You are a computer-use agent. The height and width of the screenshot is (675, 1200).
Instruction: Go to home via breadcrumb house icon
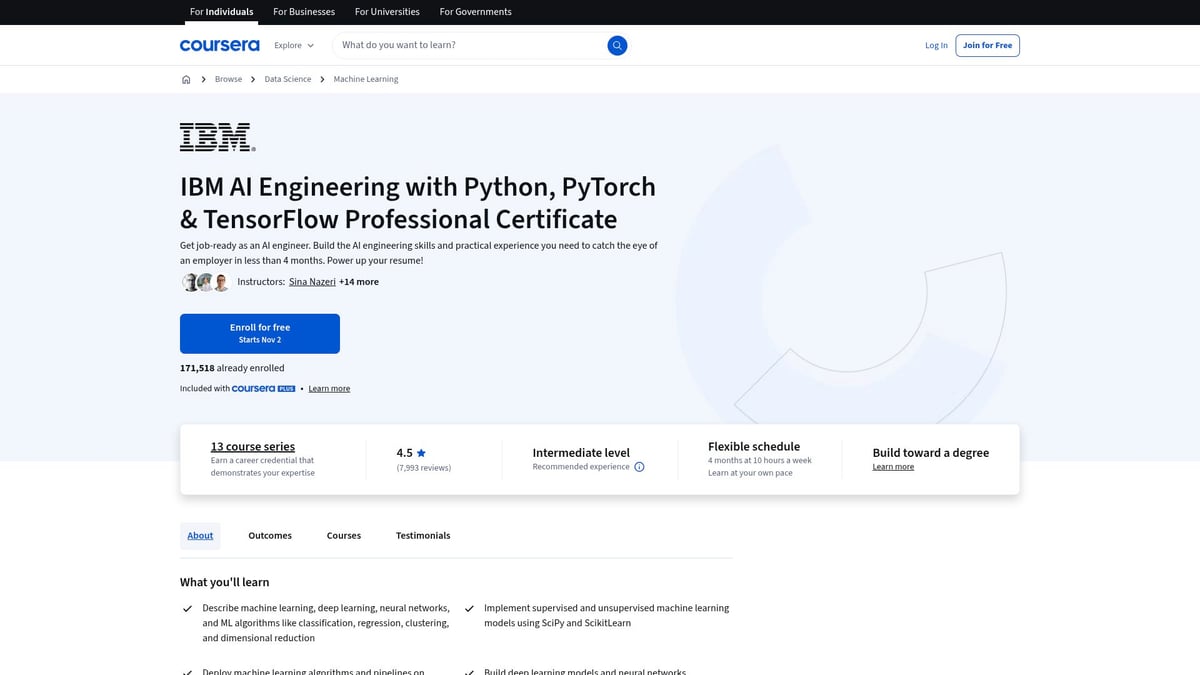[186, 79]
